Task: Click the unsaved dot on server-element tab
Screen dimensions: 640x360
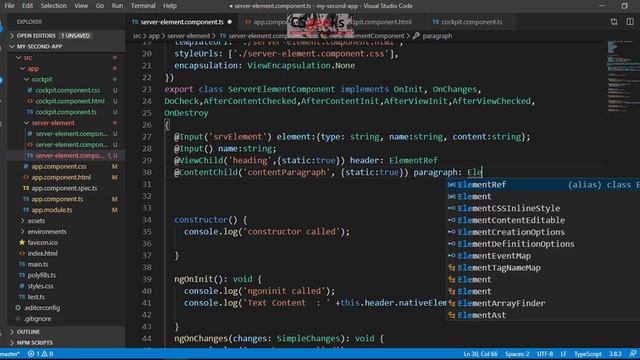Action: 230,22
